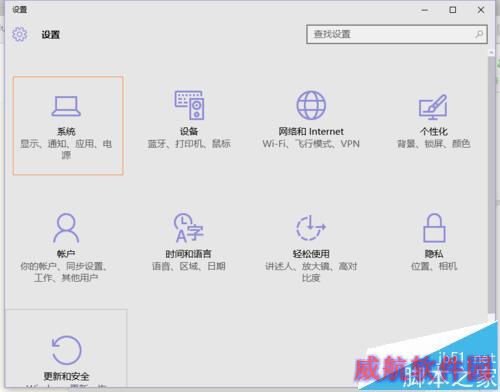Open the 轻松使用 ease of access icon
The width and height of the screenshot is (500, 392).
point(311,228)
